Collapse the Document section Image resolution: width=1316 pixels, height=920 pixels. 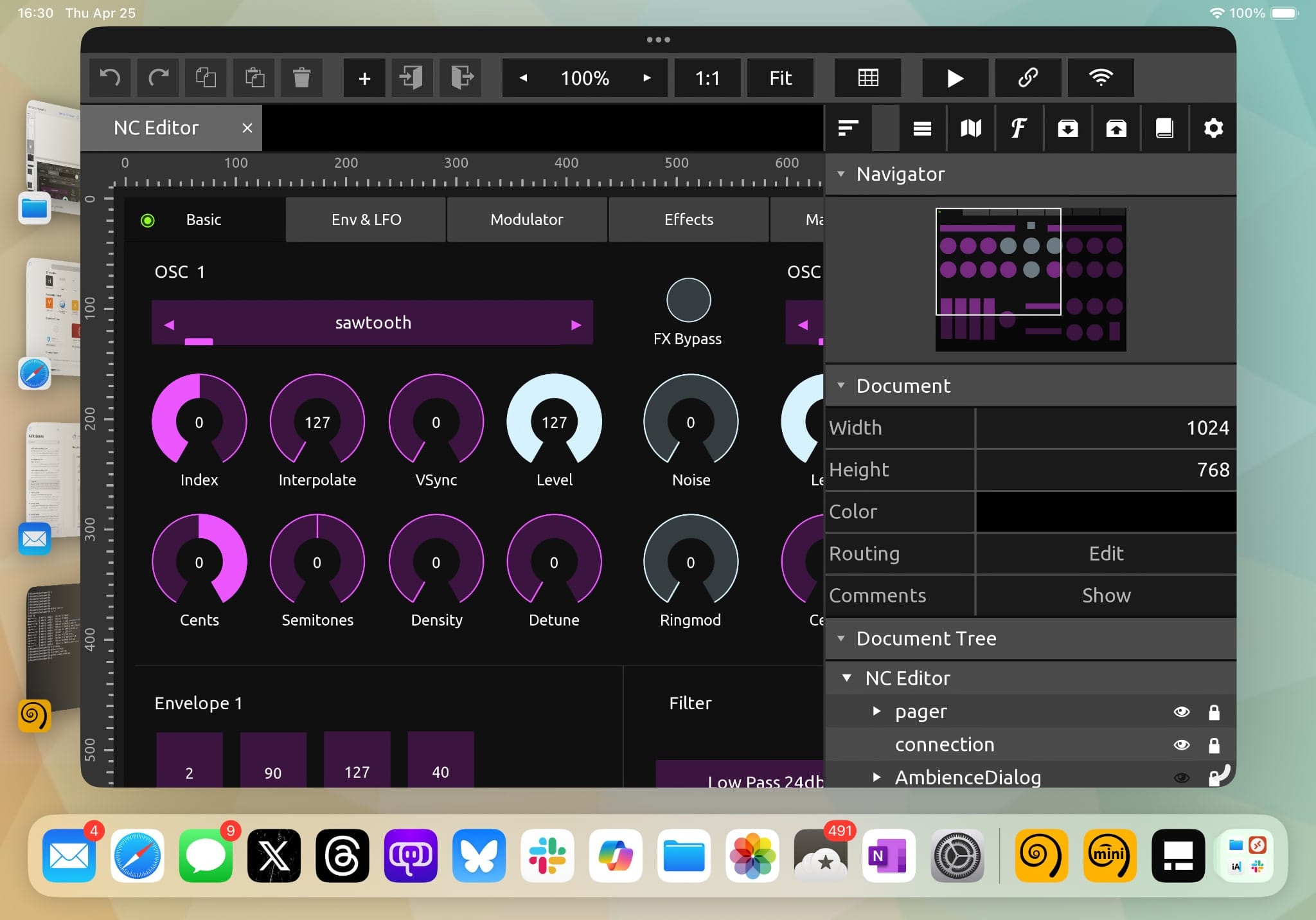(840, 385)
